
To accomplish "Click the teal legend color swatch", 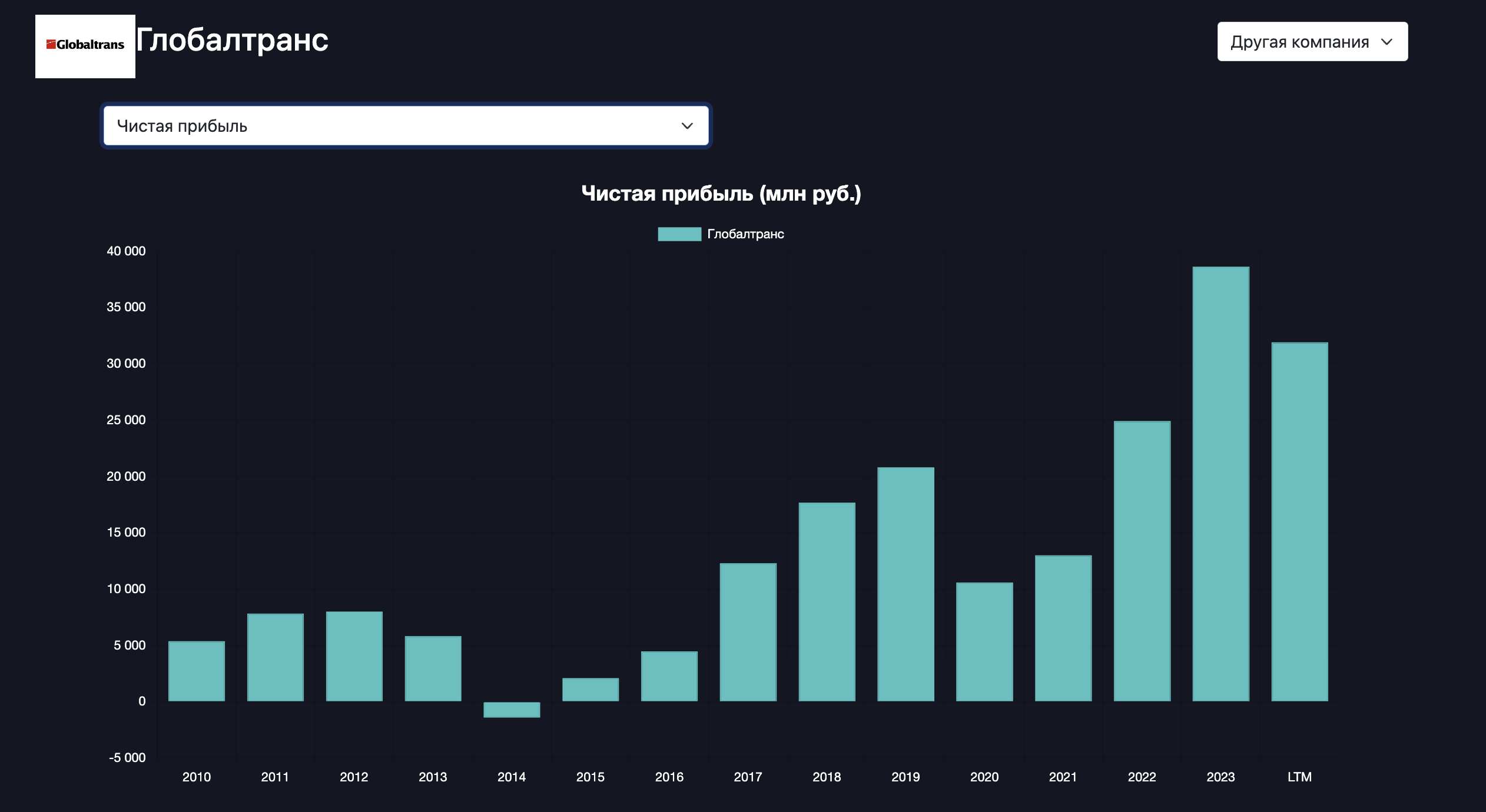I will (679, 234).
